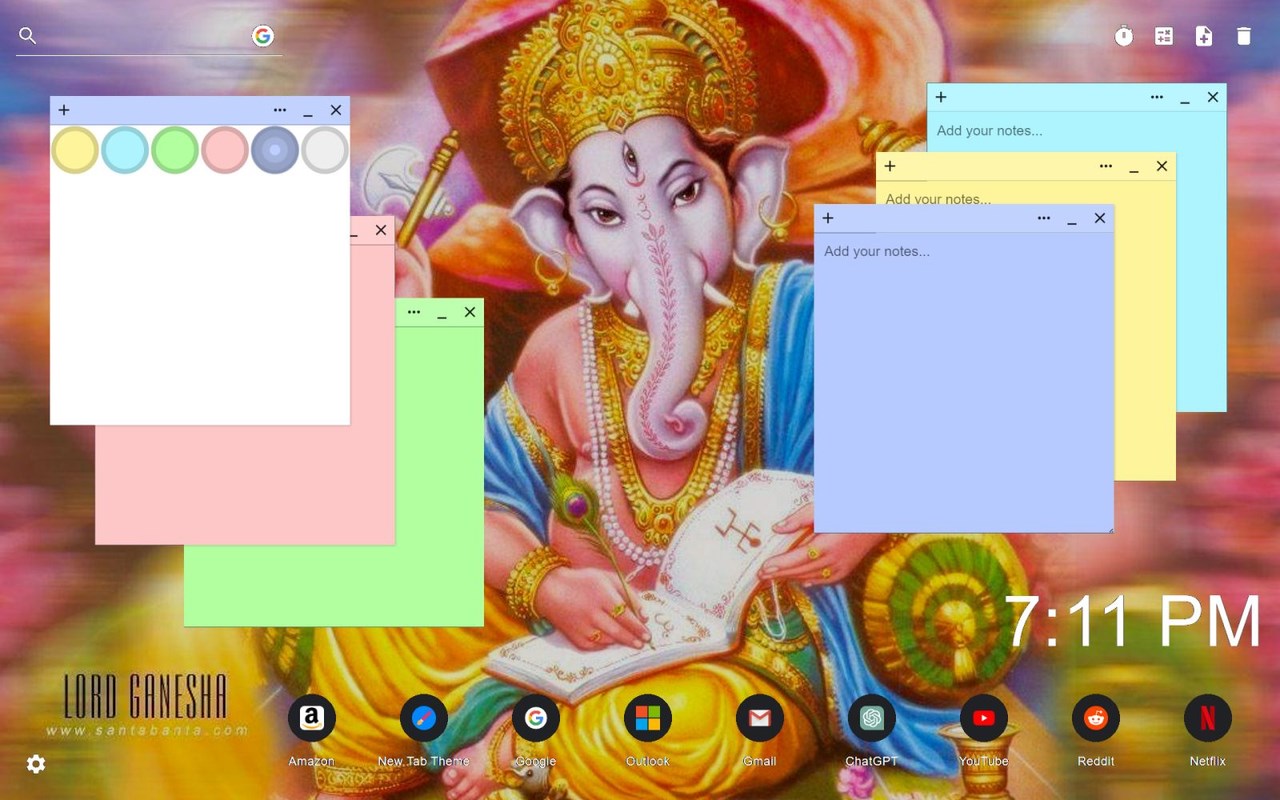Close the periwinkle note
Viewport: 1280px width, 800px height.
click(x=1100, y=218)
